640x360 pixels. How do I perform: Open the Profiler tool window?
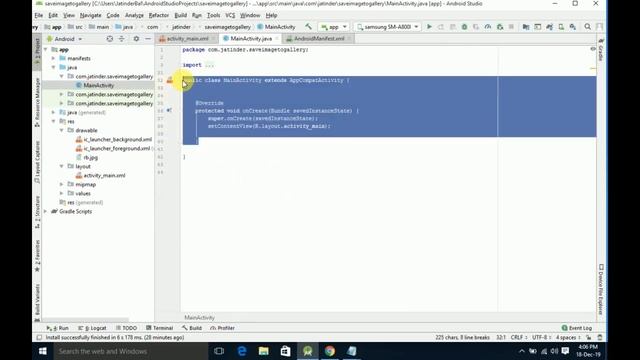tap(222, 328)
